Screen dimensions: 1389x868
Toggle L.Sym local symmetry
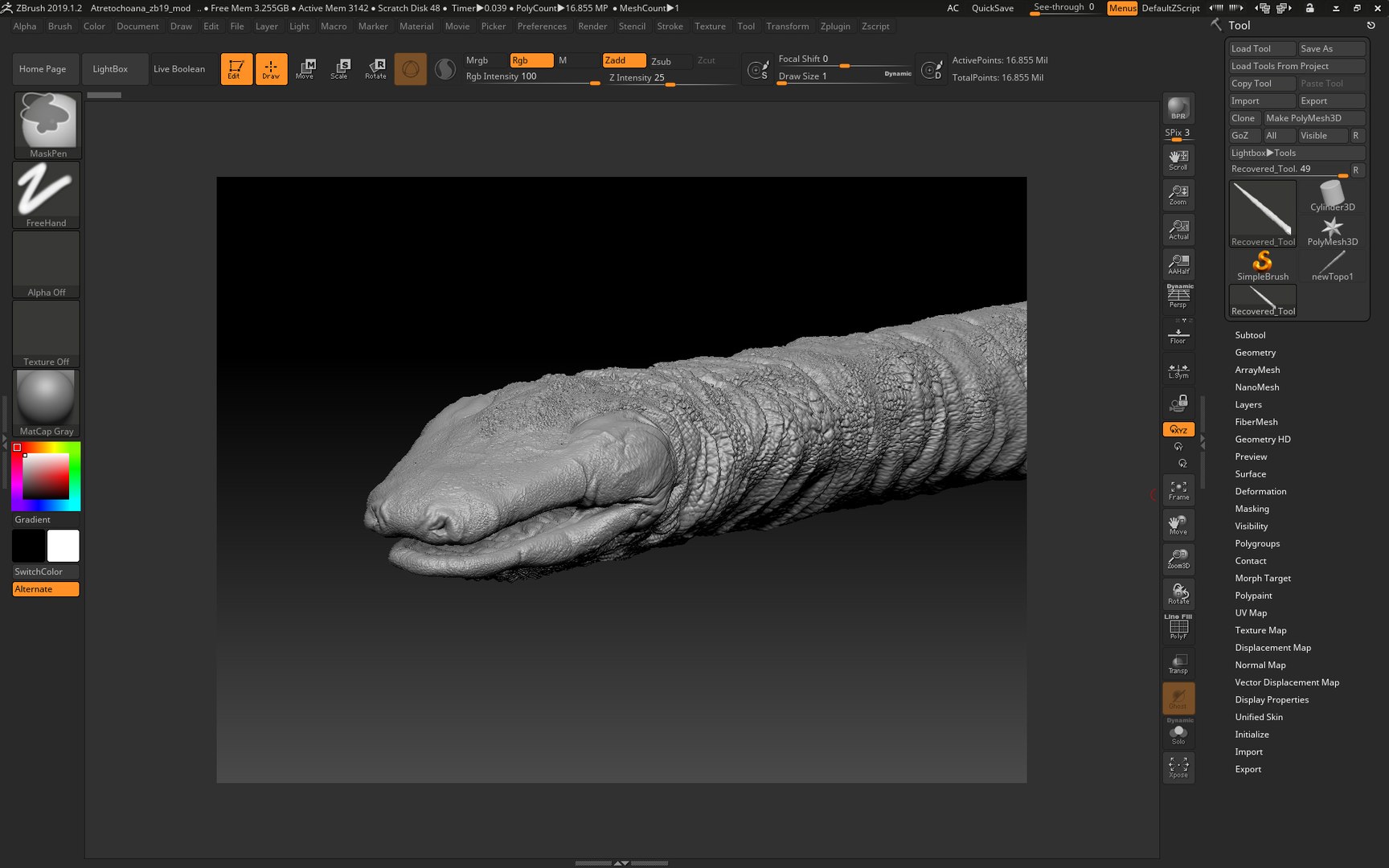pos(1178,369)
